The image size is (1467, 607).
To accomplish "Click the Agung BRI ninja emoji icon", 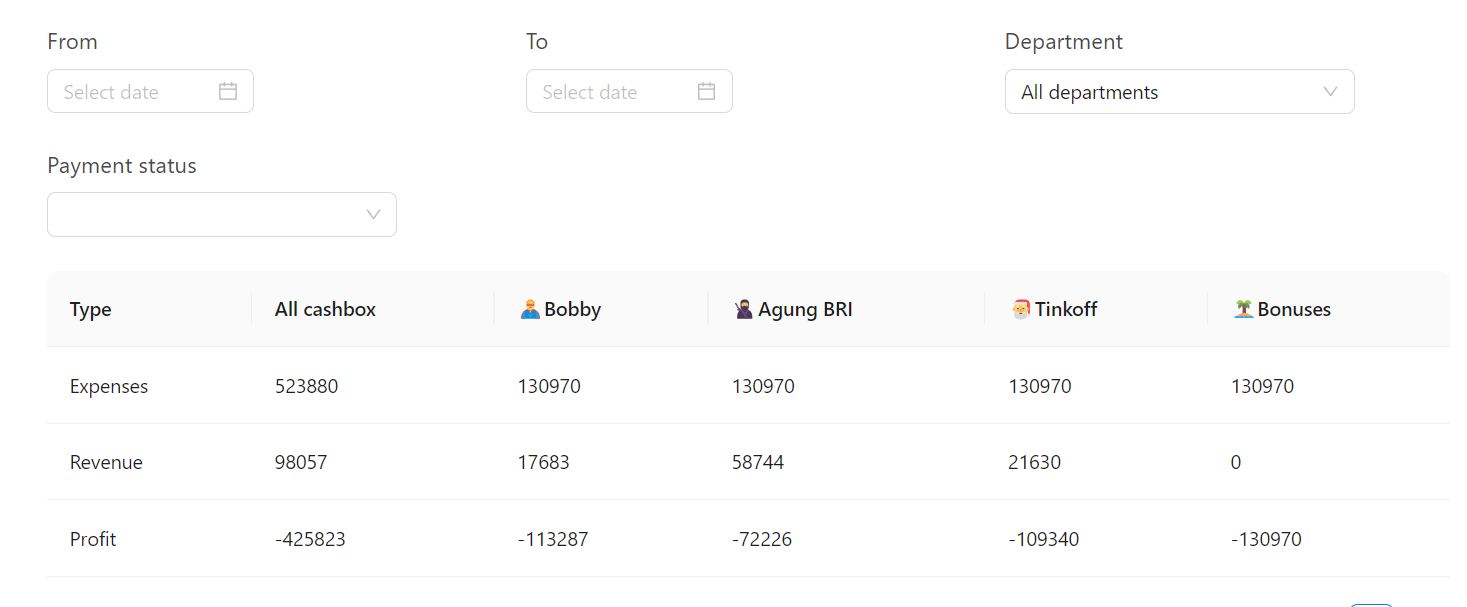I will [x=743, y=310].
